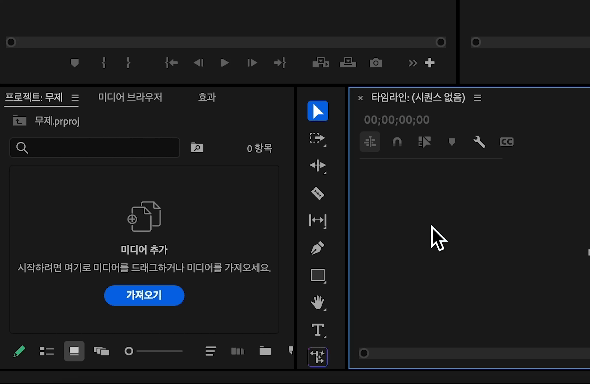The width and height of the screenshot is (590, 384).
Task: Create a new bin folder
Action: point(265,351)
